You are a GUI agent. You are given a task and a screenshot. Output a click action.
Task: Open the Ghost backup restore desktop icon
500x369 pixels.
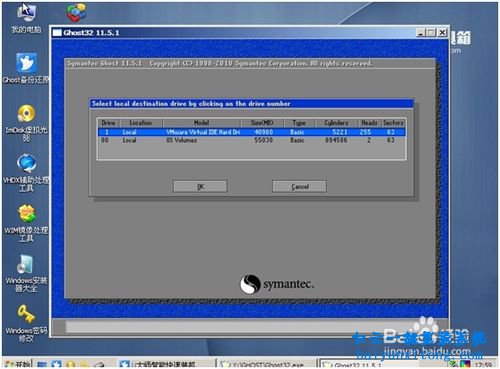point(26,68)
